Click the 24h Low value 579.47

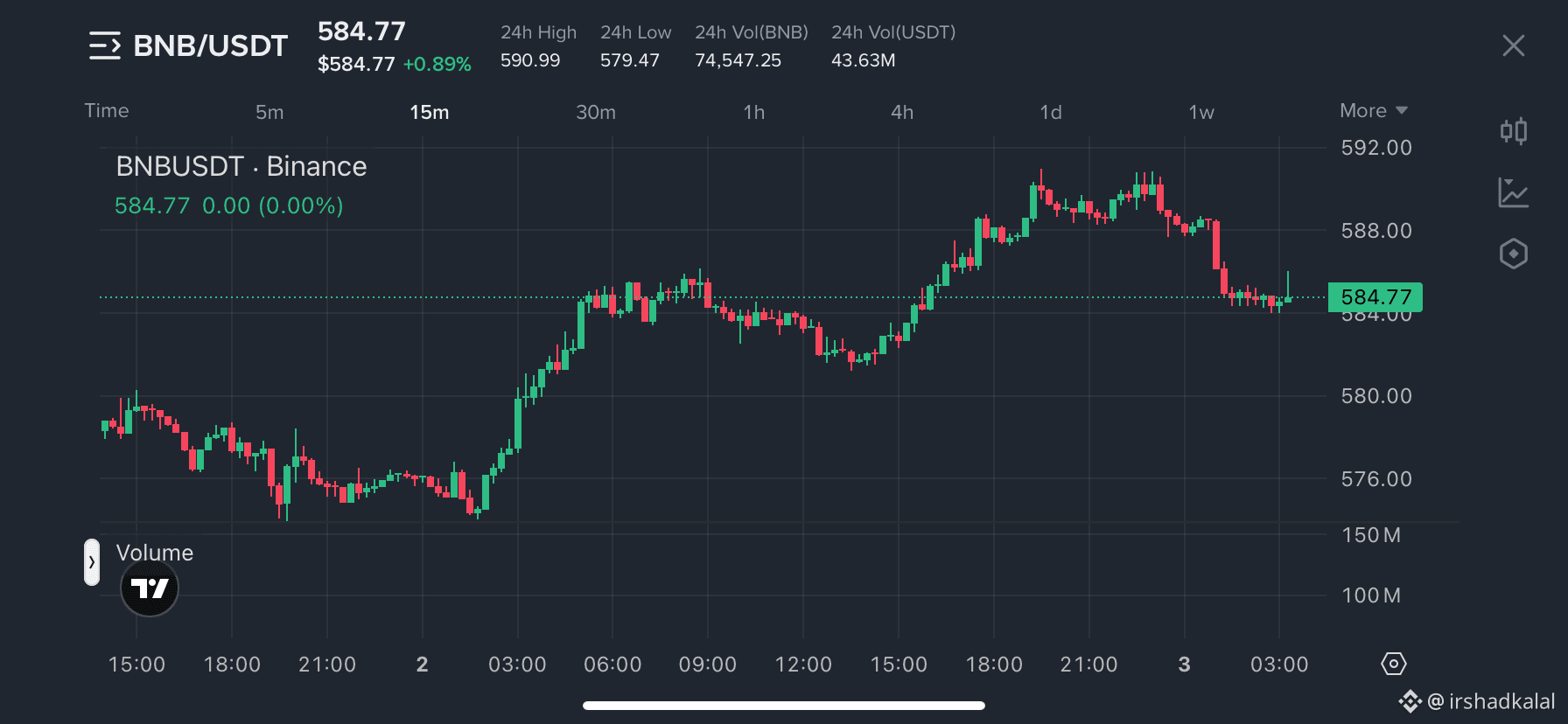click(630, 60)
